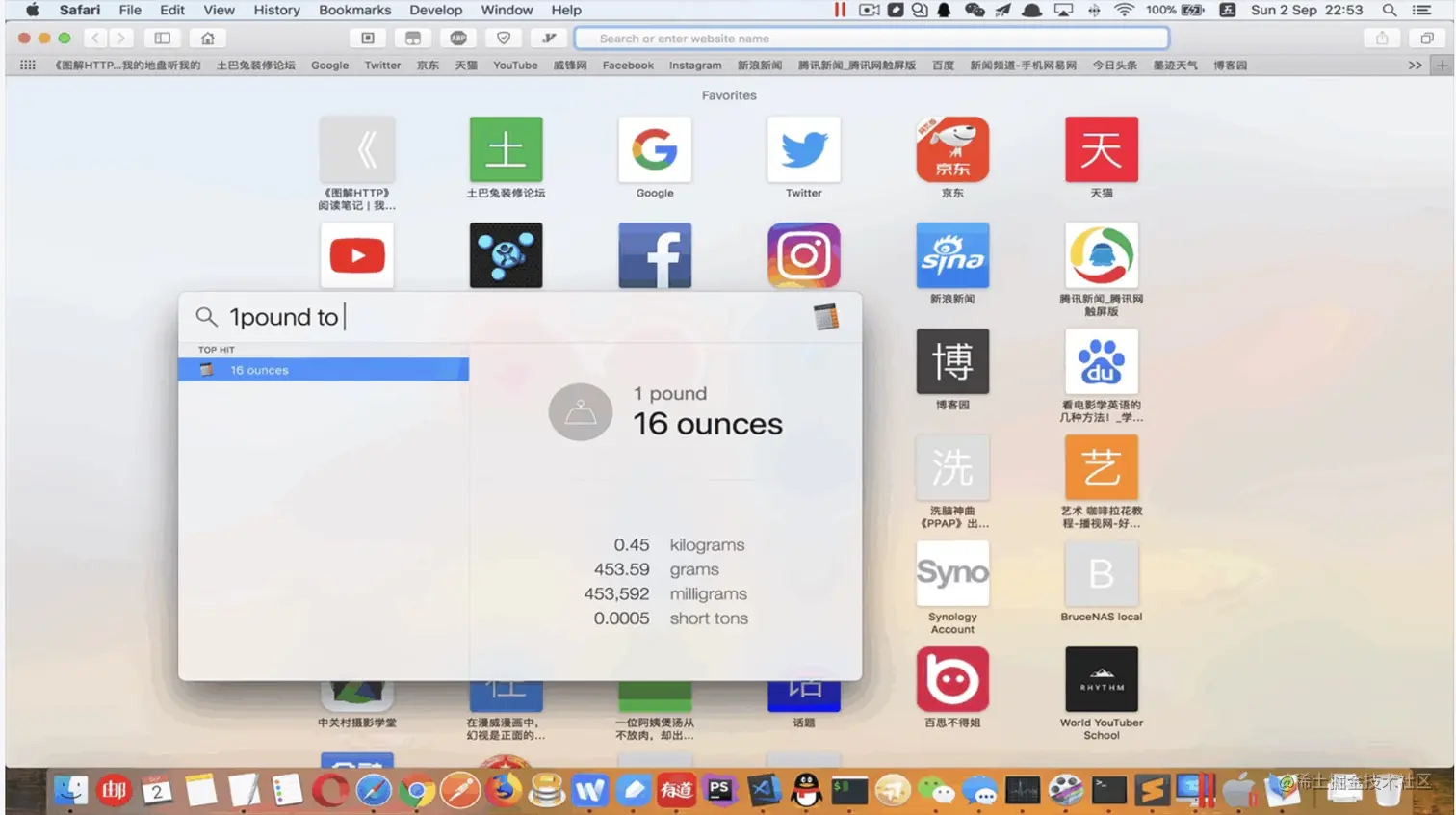Open WeChat from the Dock
Viewport: 1456px width, 815px height.
(x=936, y=790)
